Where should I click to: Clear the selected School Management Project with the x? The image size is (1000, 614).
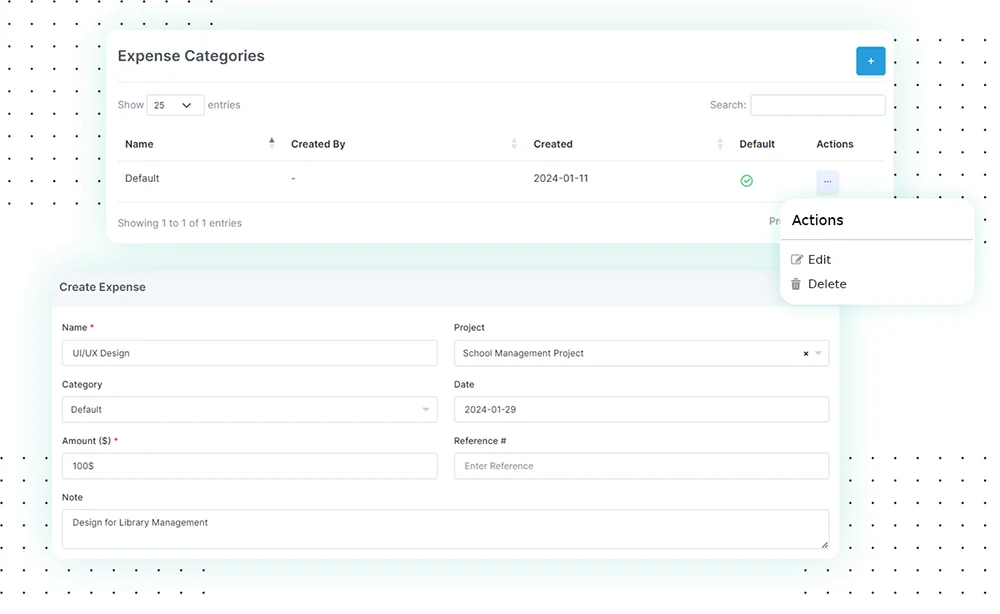[x=805, y=353]
